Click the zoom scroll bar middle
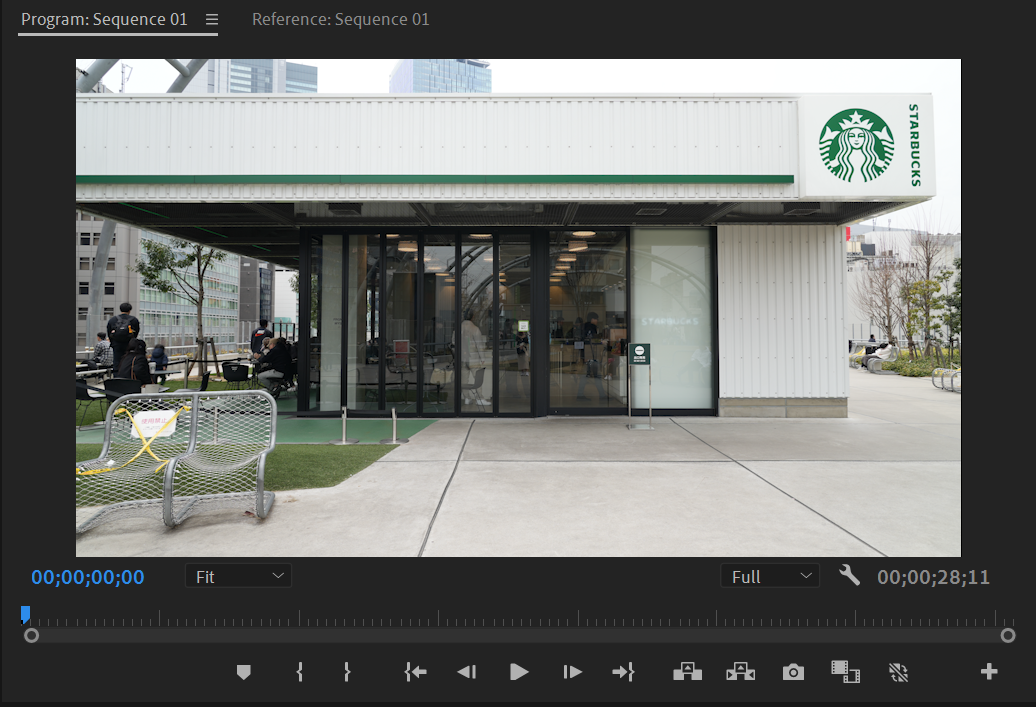Viewport: 1036px width, 707px height. click(519, 636)
